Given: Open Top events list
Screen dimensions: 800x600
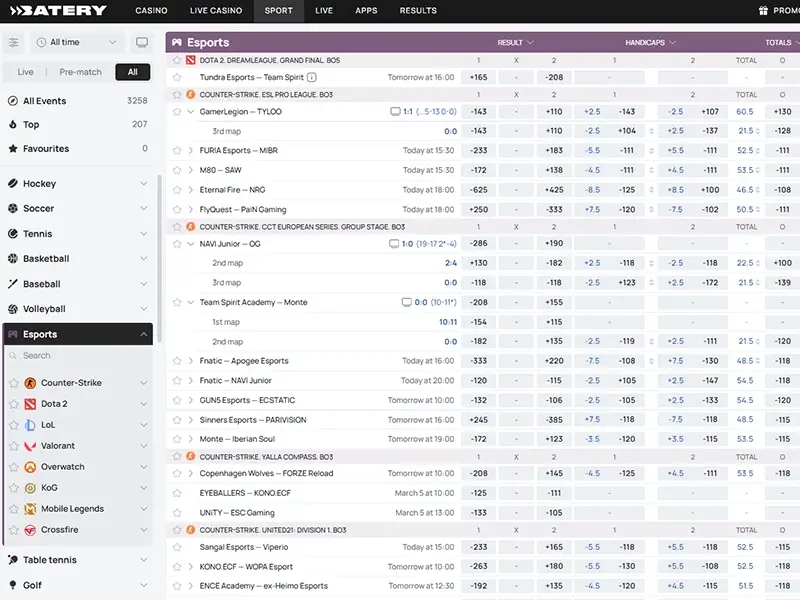Looking at the screenshot, I should [x=78, y=124].
